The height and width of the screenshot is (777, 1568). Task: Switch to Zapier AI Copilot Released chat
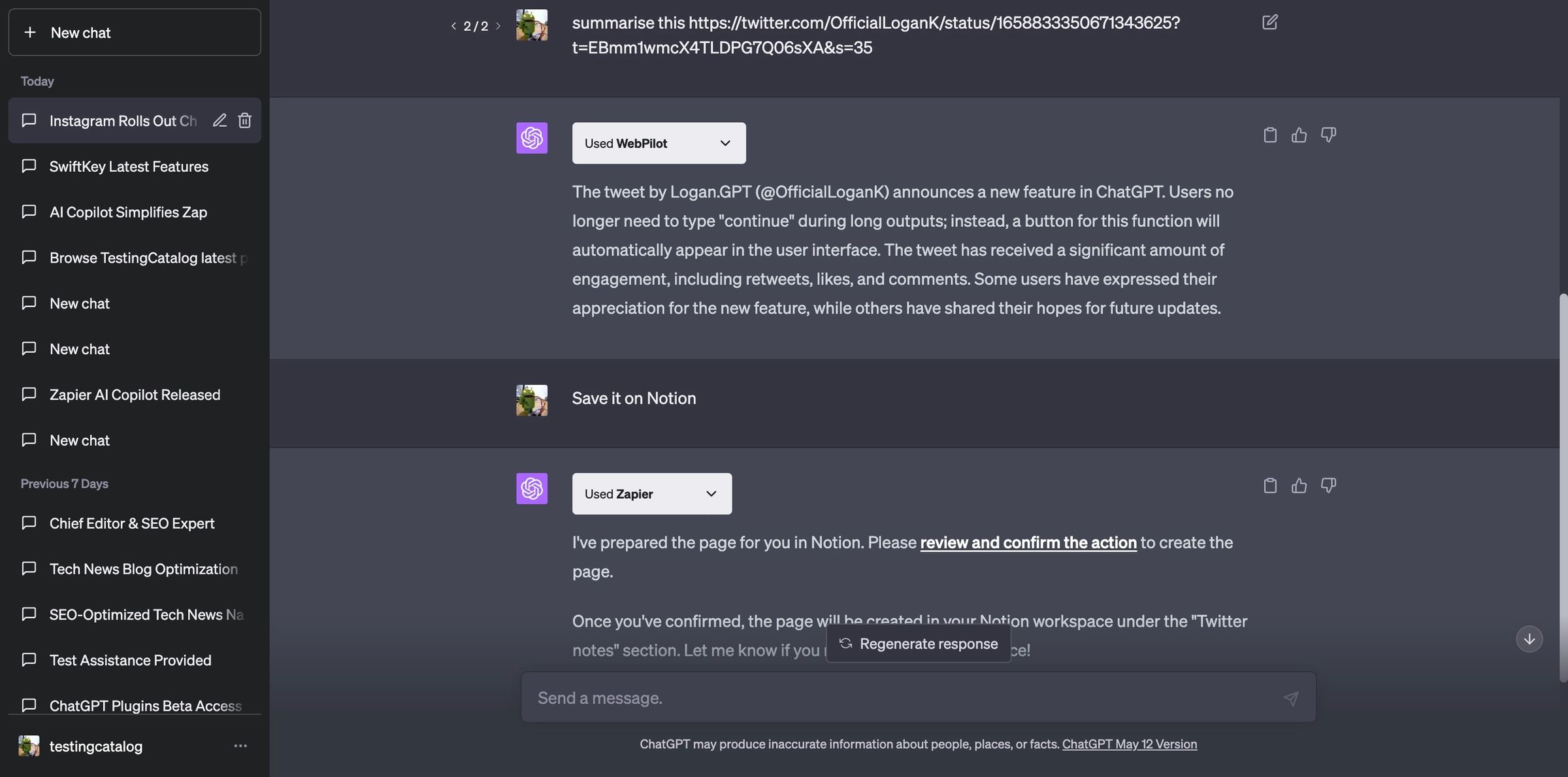pos(135,394)
